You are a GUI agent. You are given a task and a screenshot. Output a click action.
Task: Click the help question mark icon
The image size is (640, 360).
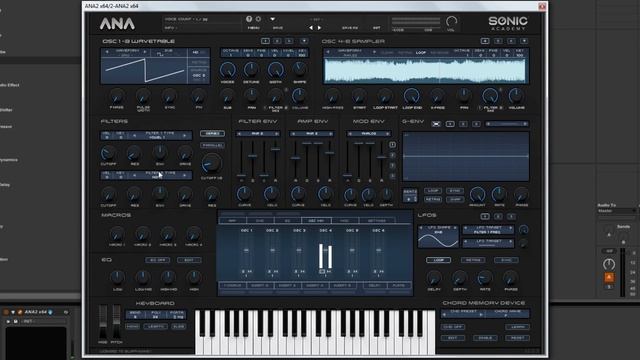[x=249, y=19]
